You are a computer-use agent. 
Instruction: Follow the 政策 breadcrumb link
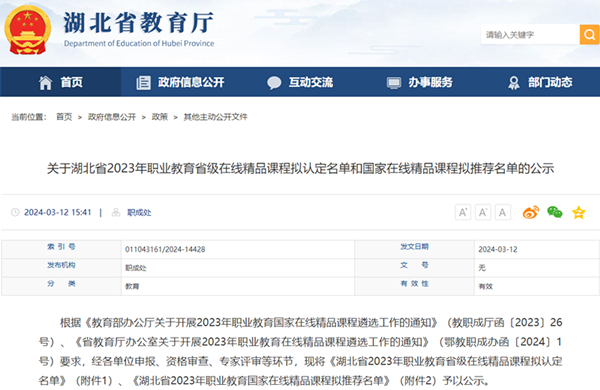[x=160, y=117]
